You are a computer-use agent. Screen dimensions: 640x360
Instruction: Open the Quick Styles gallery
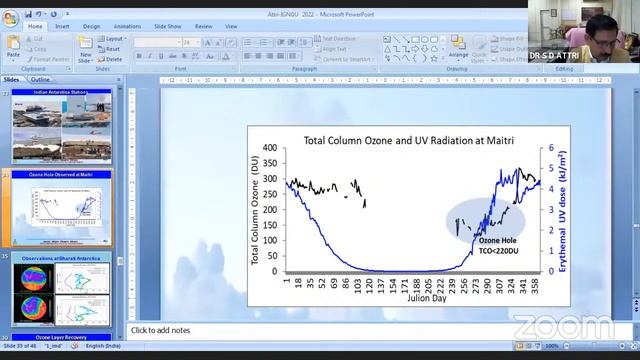[479, 49]
